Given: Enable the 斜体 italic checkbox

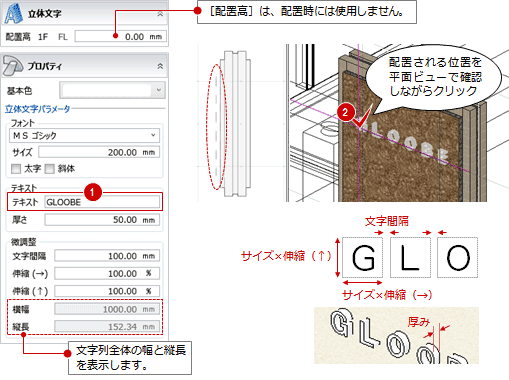Looking at the screenshot, I should point(49,169).
